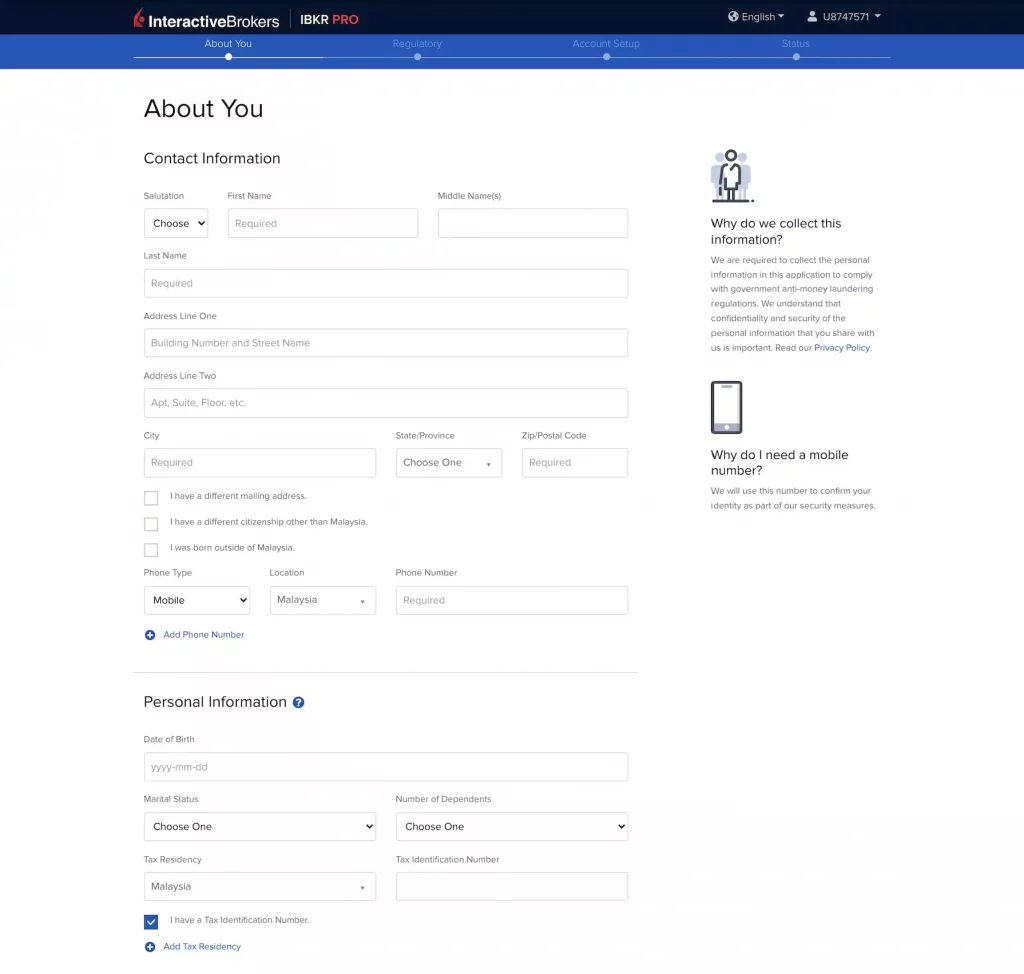Check the different mailing address box
This screenshot has width=1024, height=974.
[x=151, y=498]
